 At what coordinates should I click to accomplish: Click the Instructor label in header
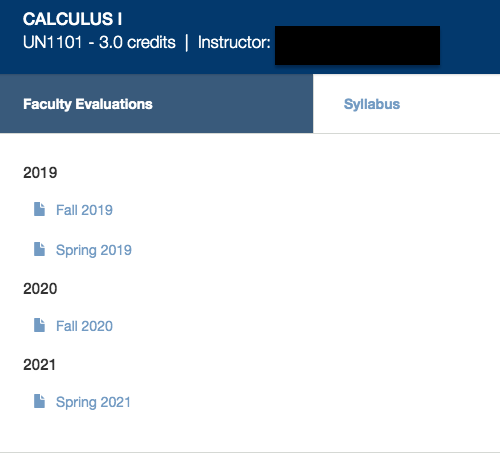coord(234,42)
